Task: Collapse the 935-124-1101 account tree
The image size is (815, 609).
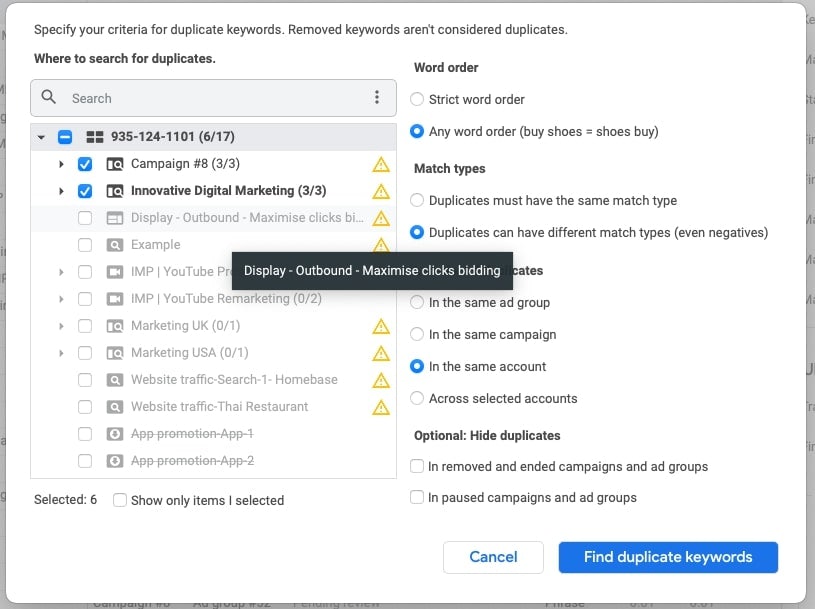Action: click(41, 137)
